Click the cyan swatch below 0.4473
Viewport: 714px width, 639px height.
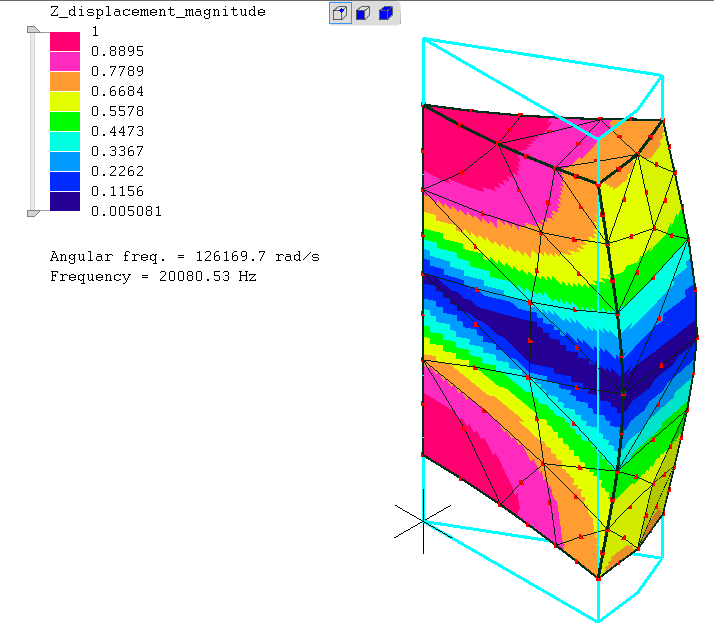65,142
